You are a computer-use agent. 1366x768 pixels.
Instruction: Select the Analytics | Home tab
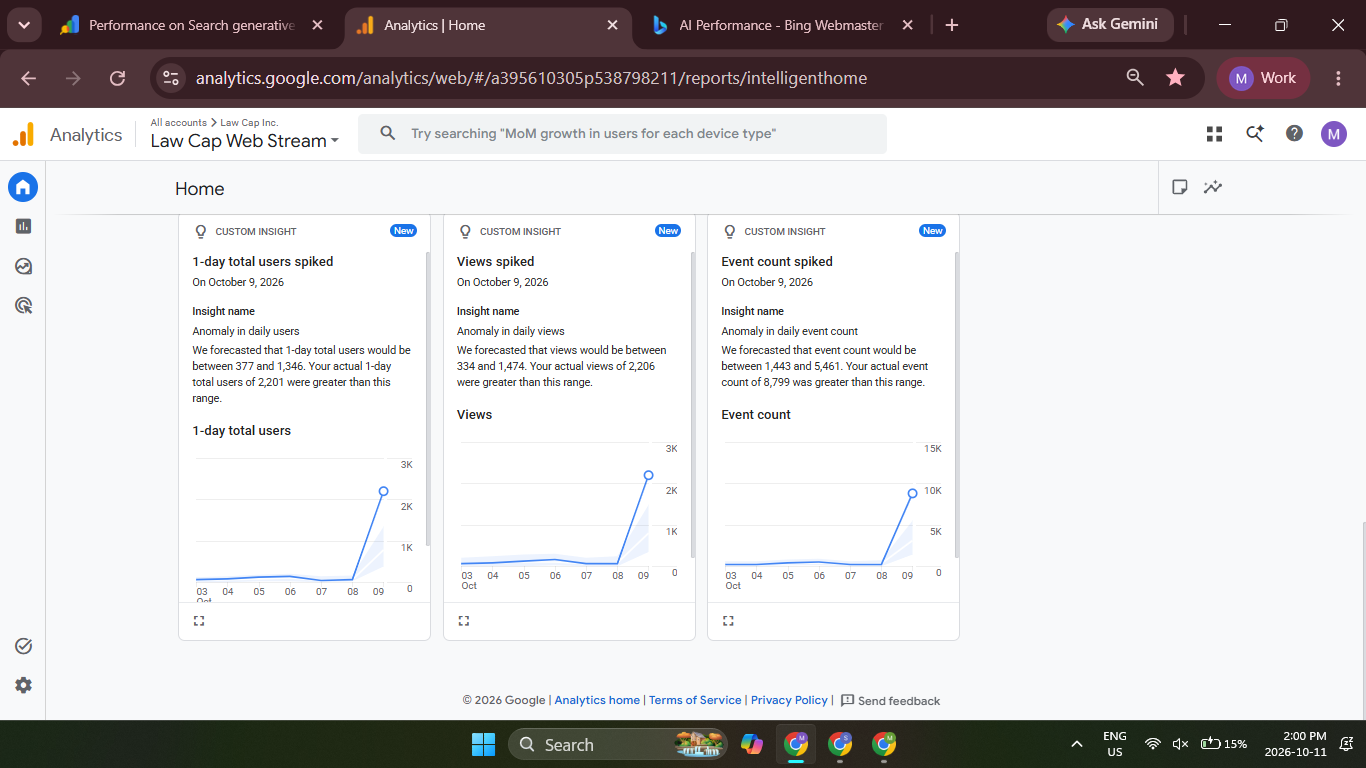(x=488, y=25)
